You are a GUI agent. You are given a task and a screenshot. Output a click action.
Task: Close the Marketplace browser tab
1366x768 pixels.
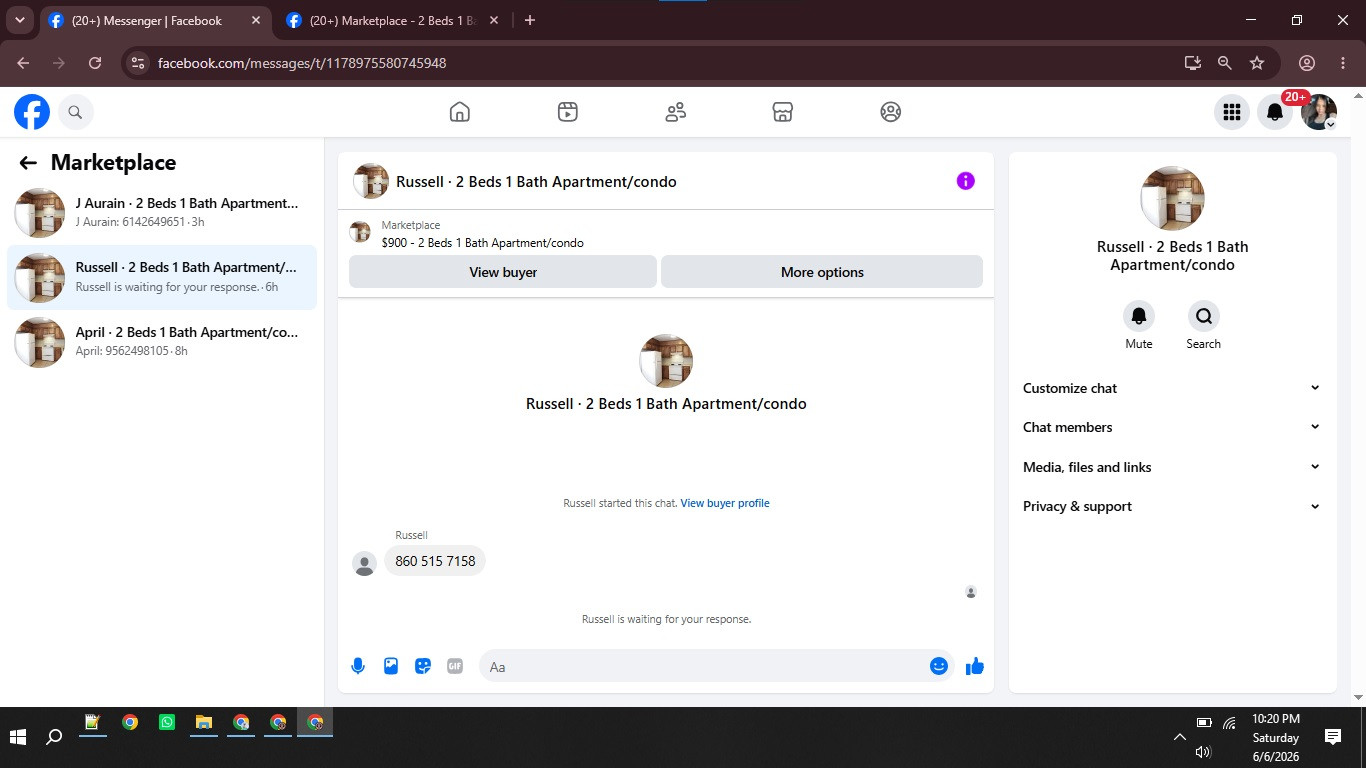(x=494, y=20)
